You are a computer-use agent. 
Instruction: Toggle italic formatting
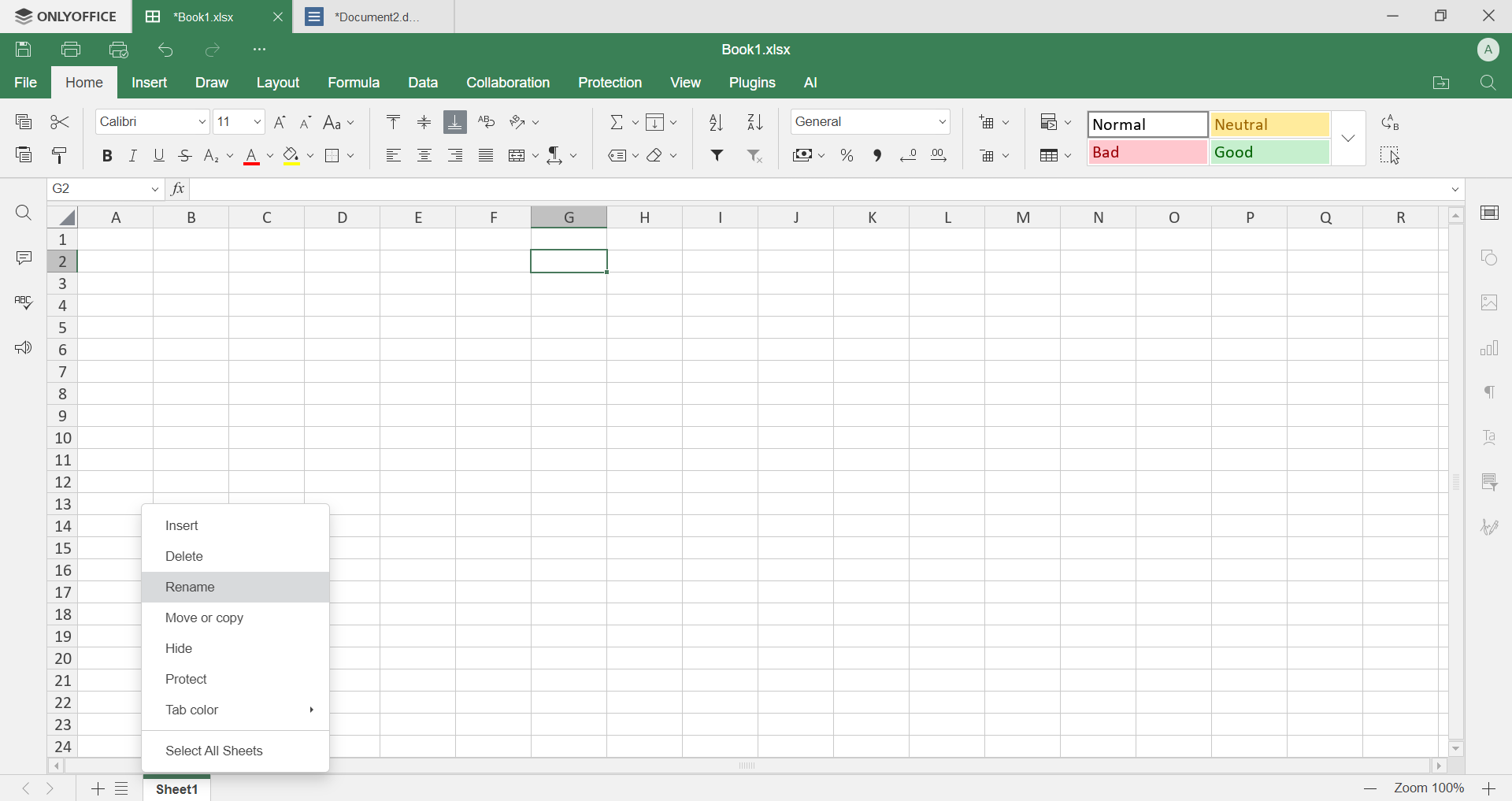pyautogui.click(x=132, y=155)
